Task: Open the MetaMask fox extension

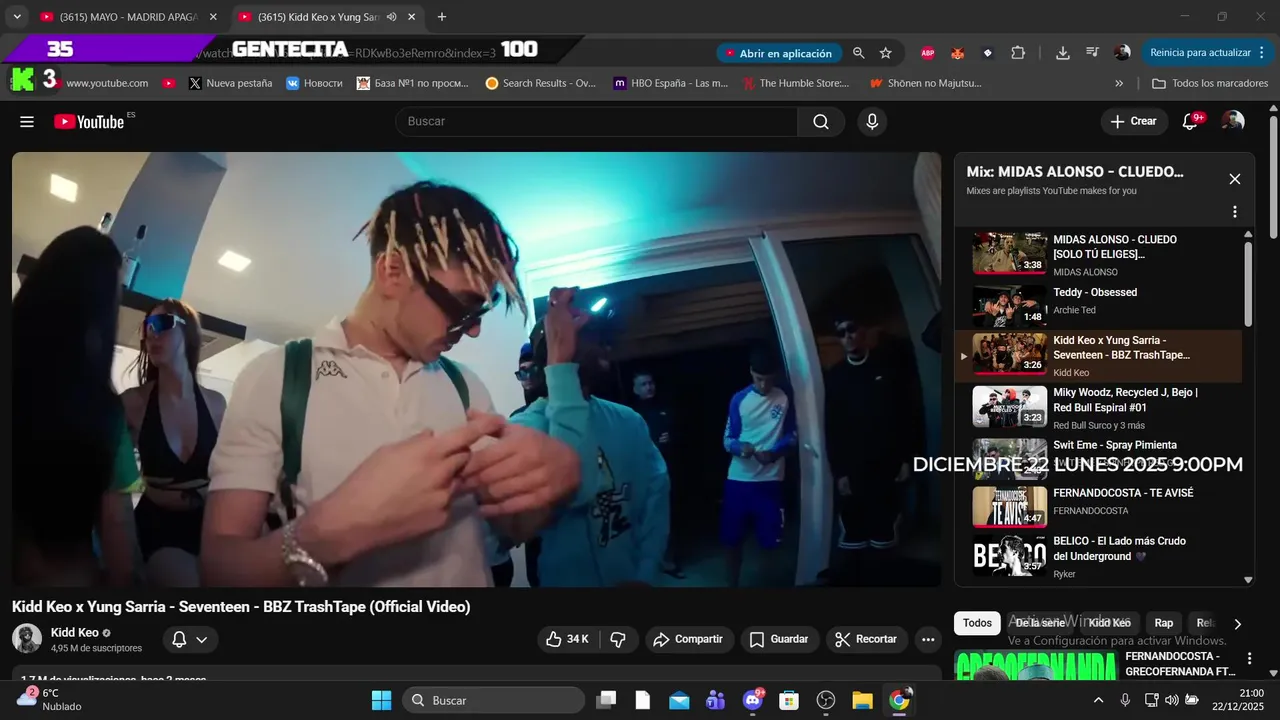Action: pos(957,53)
